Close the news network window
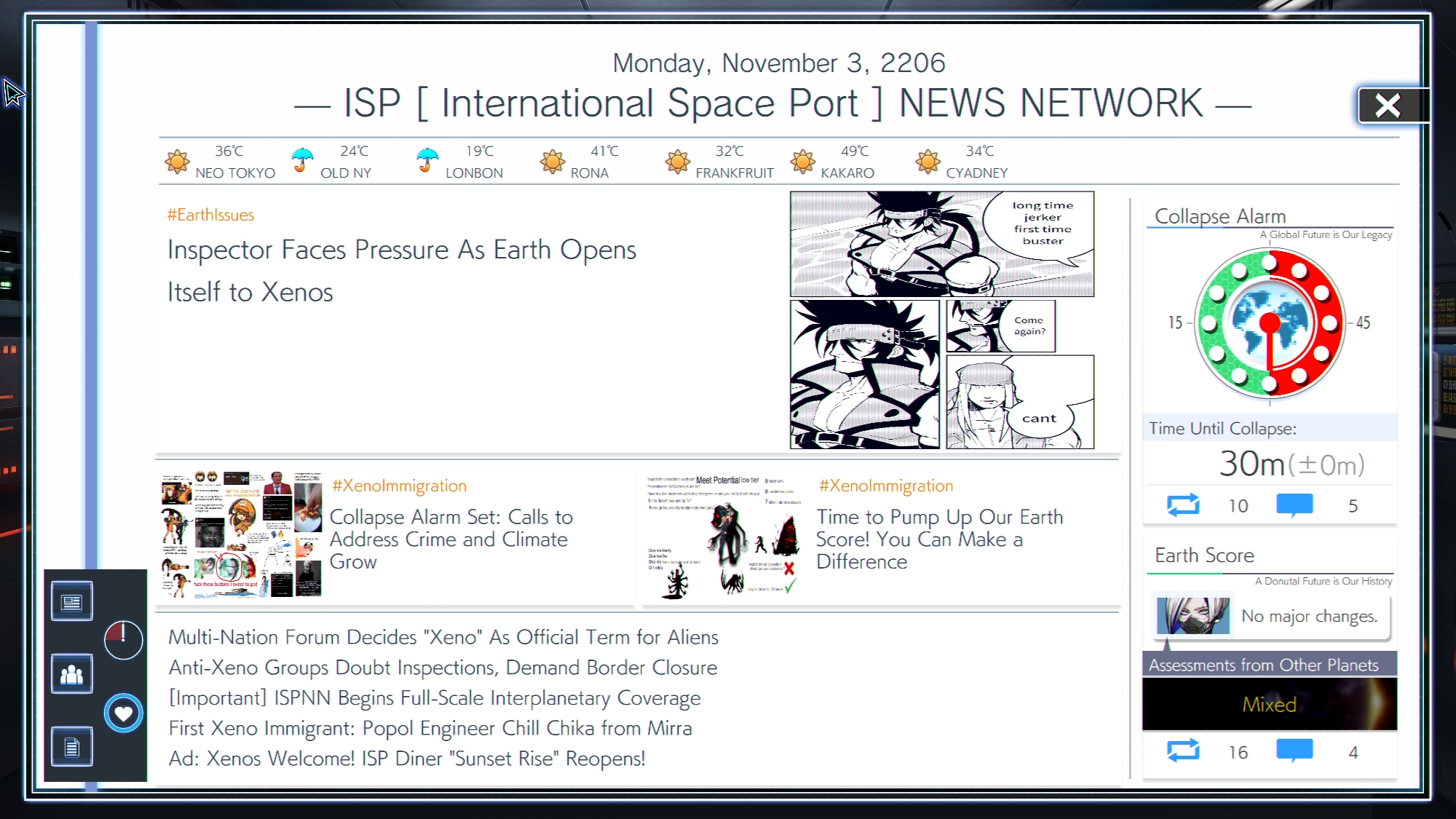The image size is (1456, 819). pos(1388,106)
